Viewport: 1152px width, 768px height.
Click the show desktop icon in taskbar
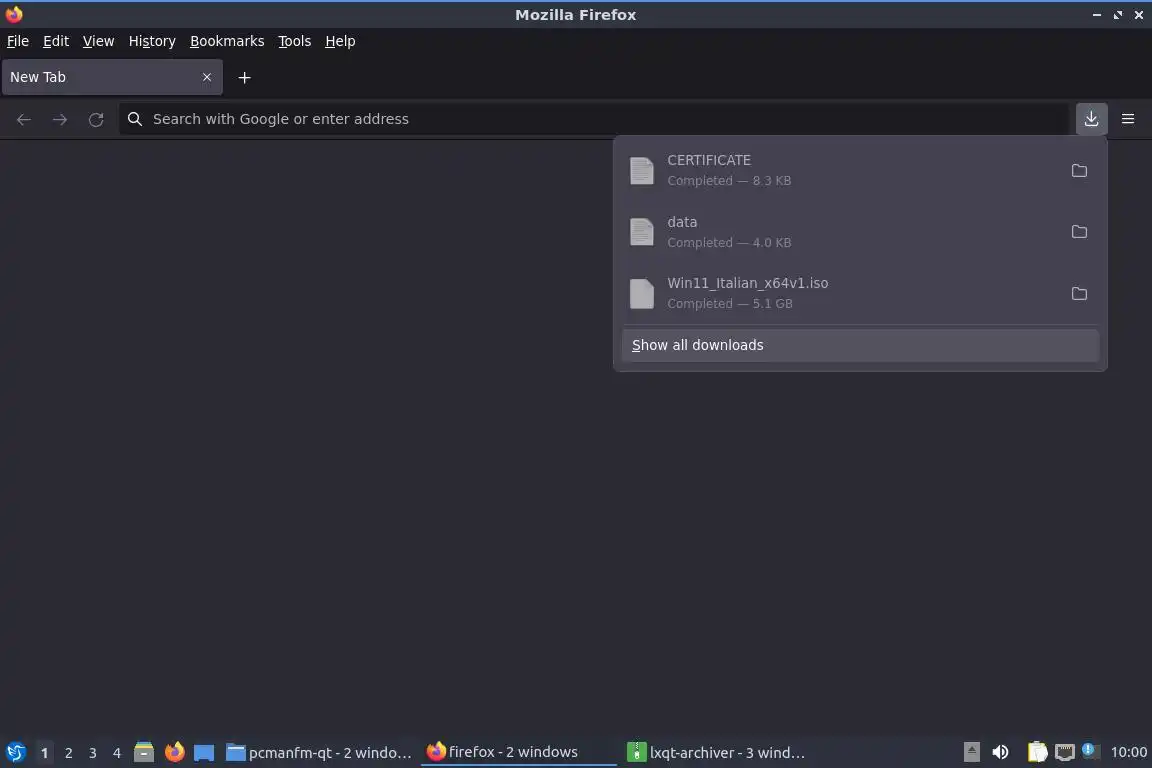pos(204,753)
